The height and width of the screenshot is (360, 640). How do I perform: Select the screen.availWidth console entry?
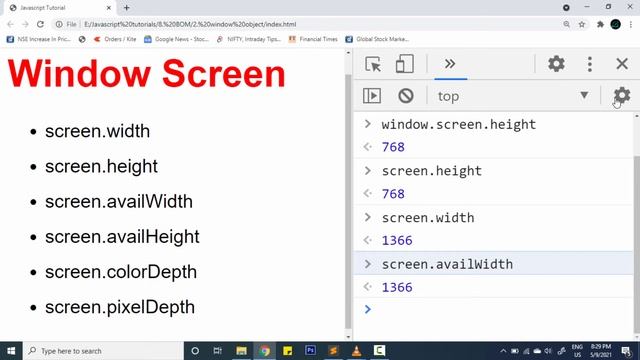coord(447,264)
